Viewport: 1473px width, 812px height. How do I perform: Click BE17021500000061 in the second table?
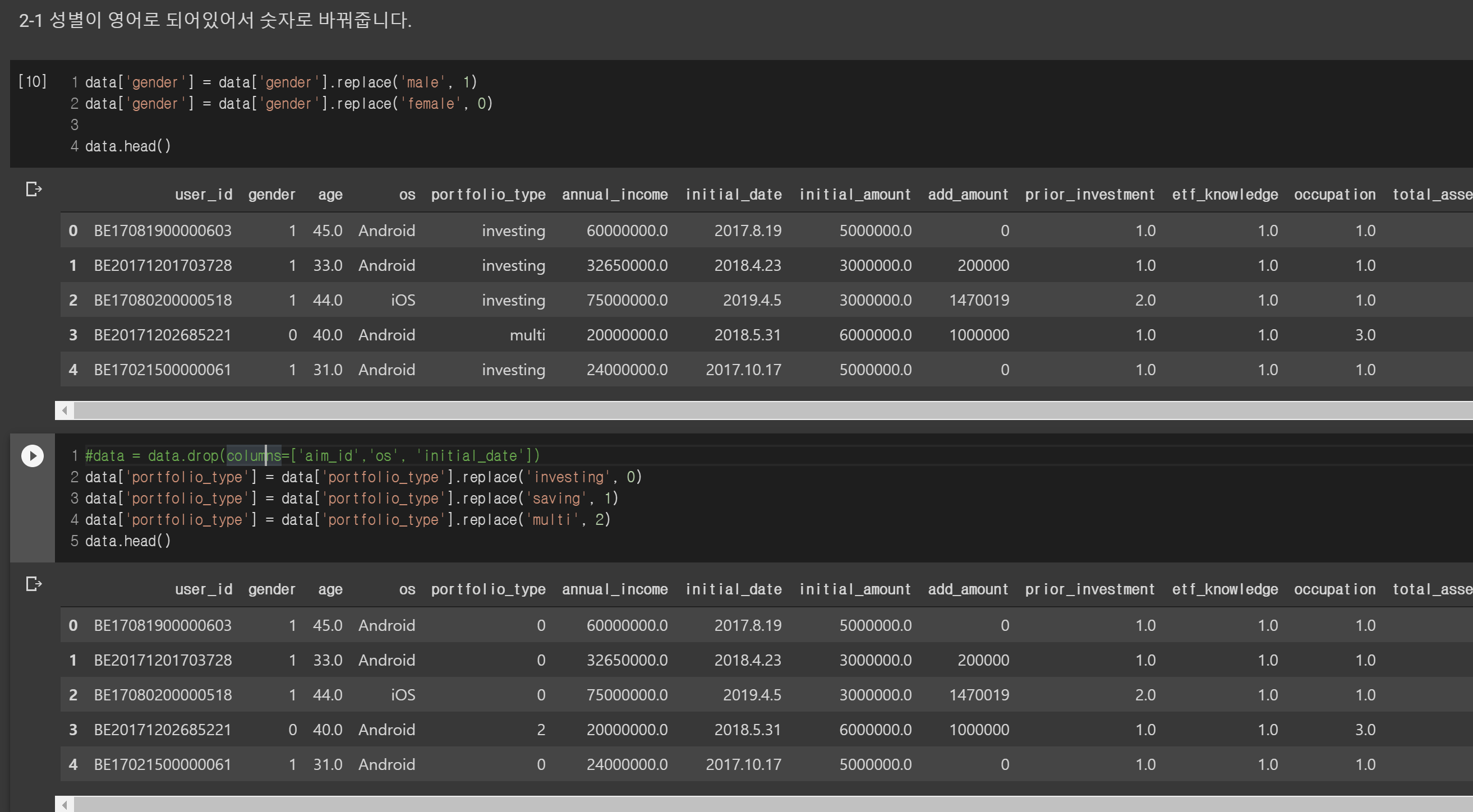pos(163,764)
